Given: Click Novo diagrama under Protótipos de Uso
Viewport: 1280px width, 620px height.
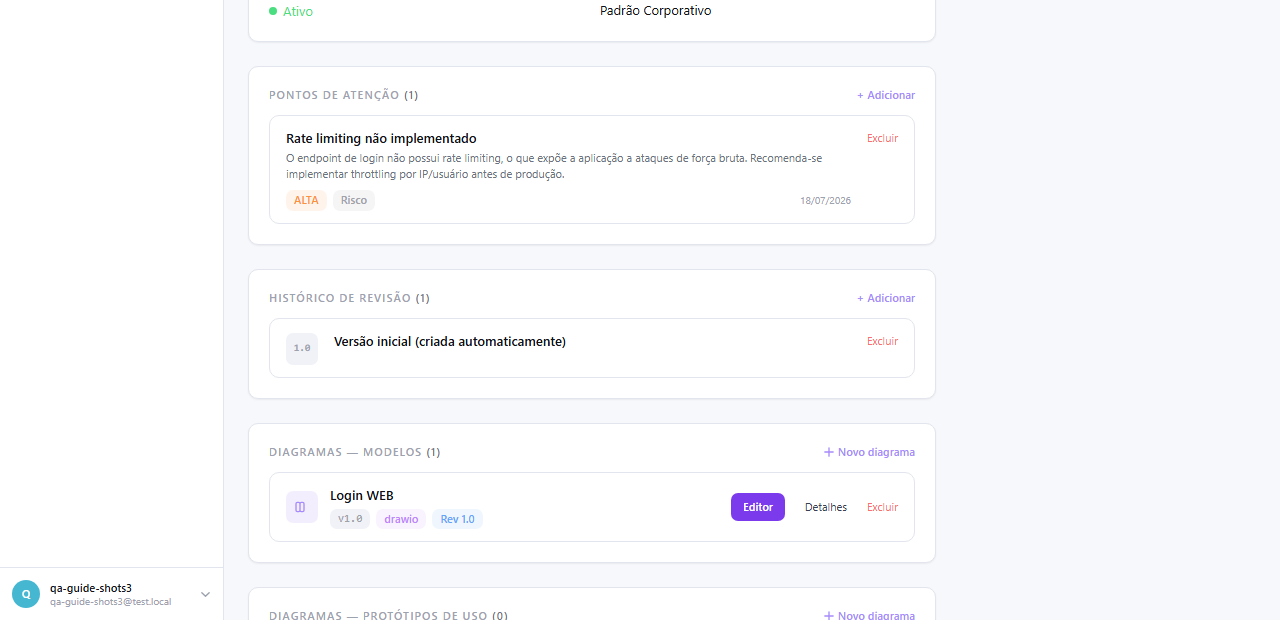Looking at the screenshot, I should tap(869, 615).
